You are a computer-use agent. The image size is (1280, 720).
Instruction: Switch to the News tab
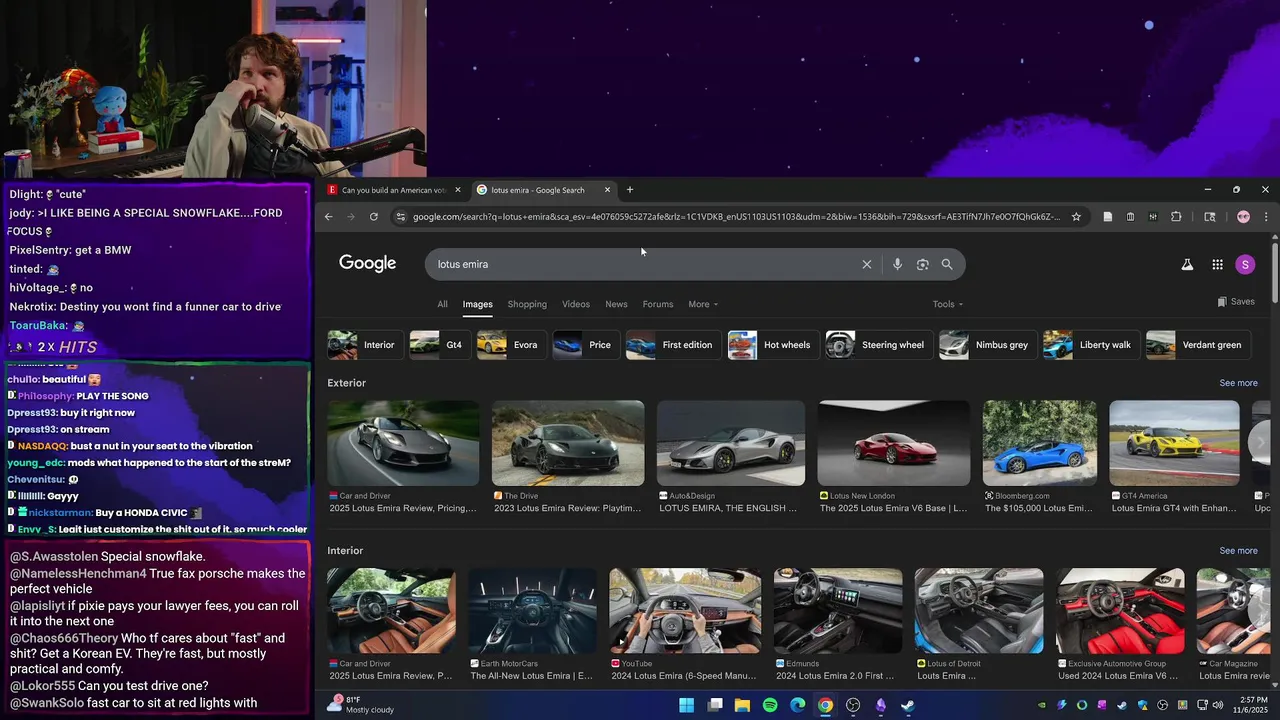[x=616, y=304]
